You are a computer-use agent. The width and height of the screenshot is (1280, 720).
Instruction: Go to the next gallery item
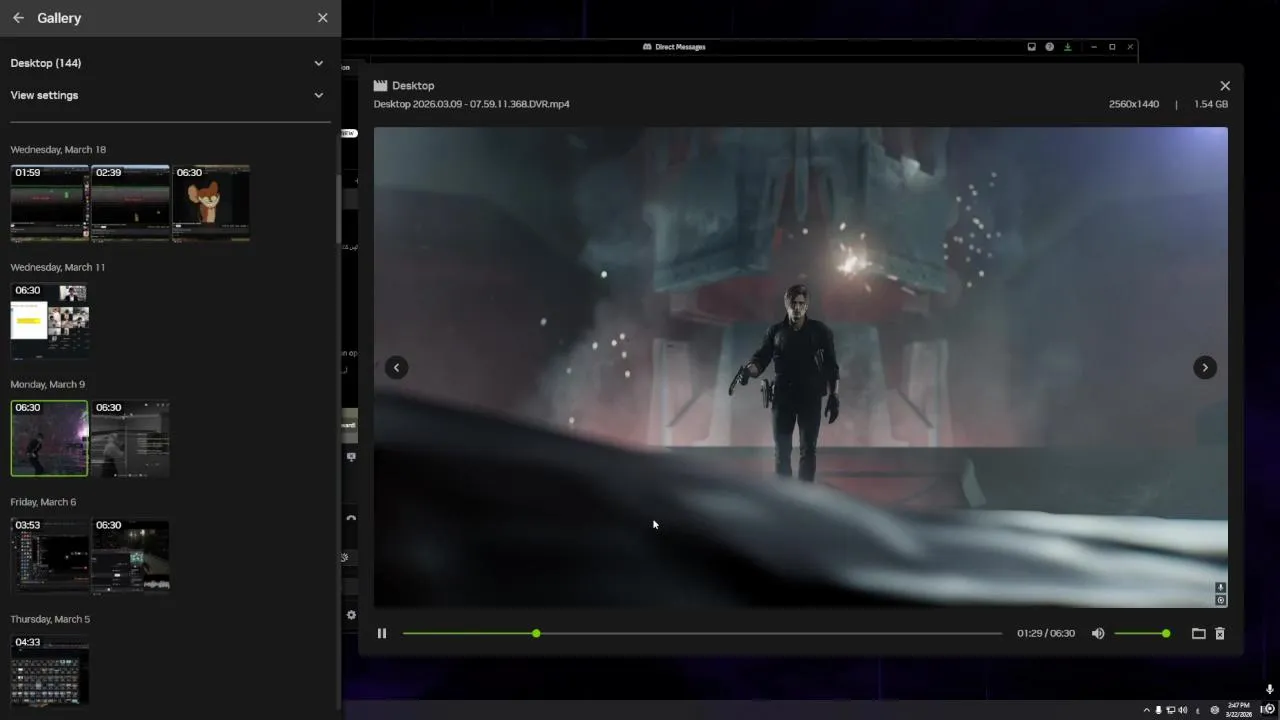[x=1205, y=367]
